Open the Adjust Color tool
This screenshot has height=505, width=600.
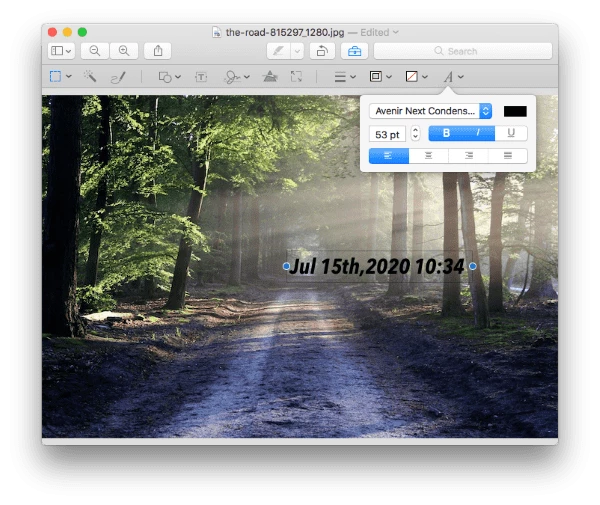[270, 77]
